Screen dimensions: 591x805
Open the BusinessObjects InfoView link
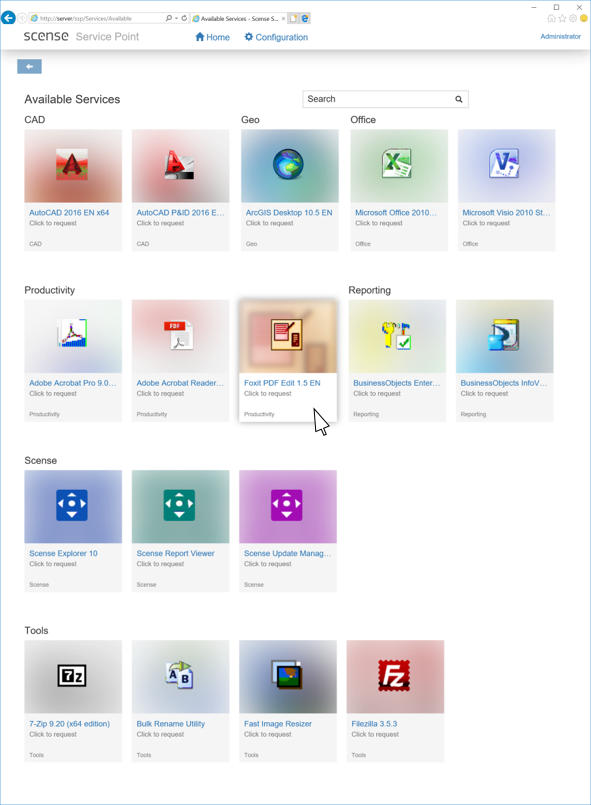pos(504,383)
